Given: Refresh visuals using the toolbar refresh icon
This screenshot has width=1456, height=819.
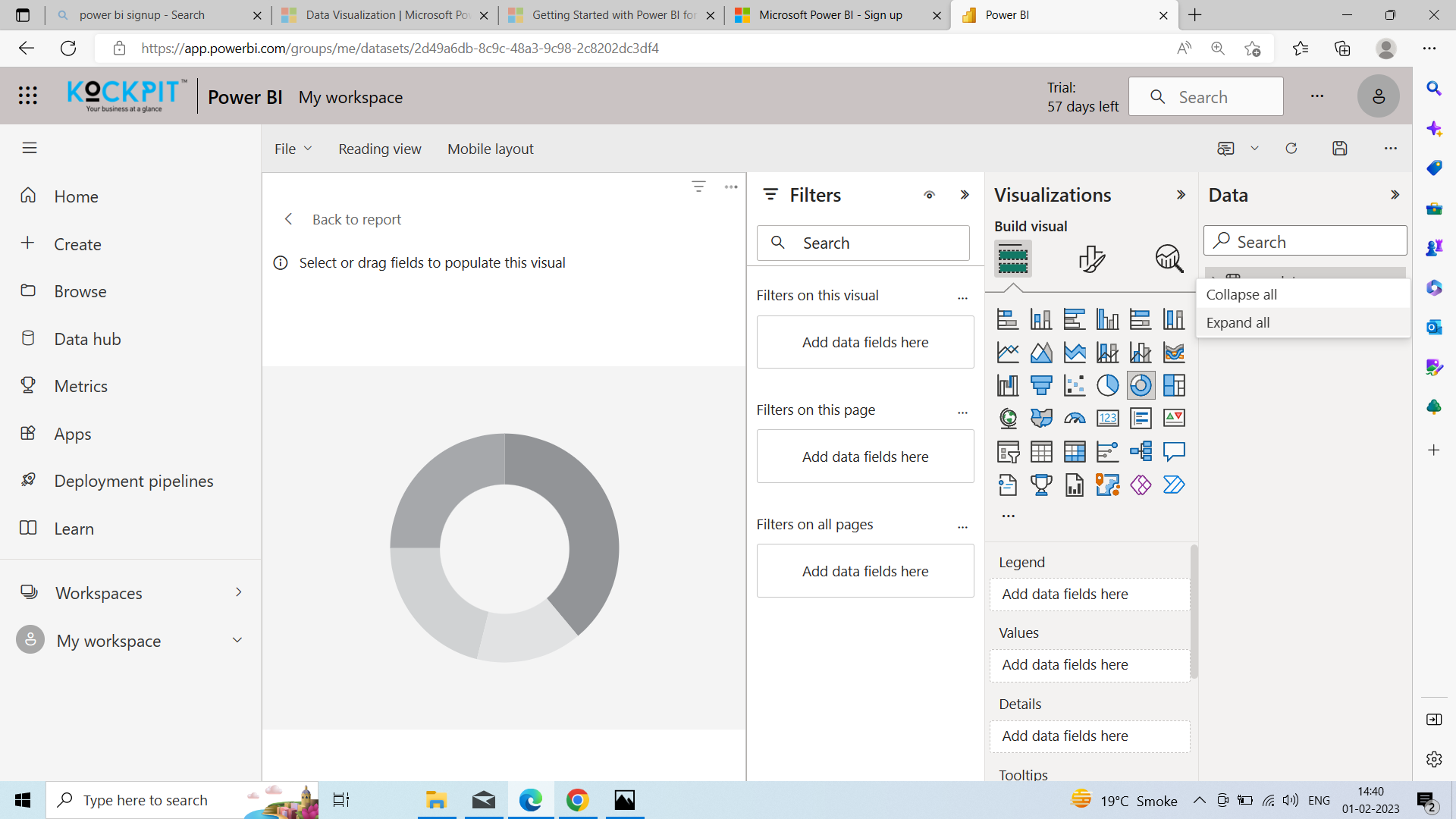Looking at the screenshot, I should tap(1291, 149).
